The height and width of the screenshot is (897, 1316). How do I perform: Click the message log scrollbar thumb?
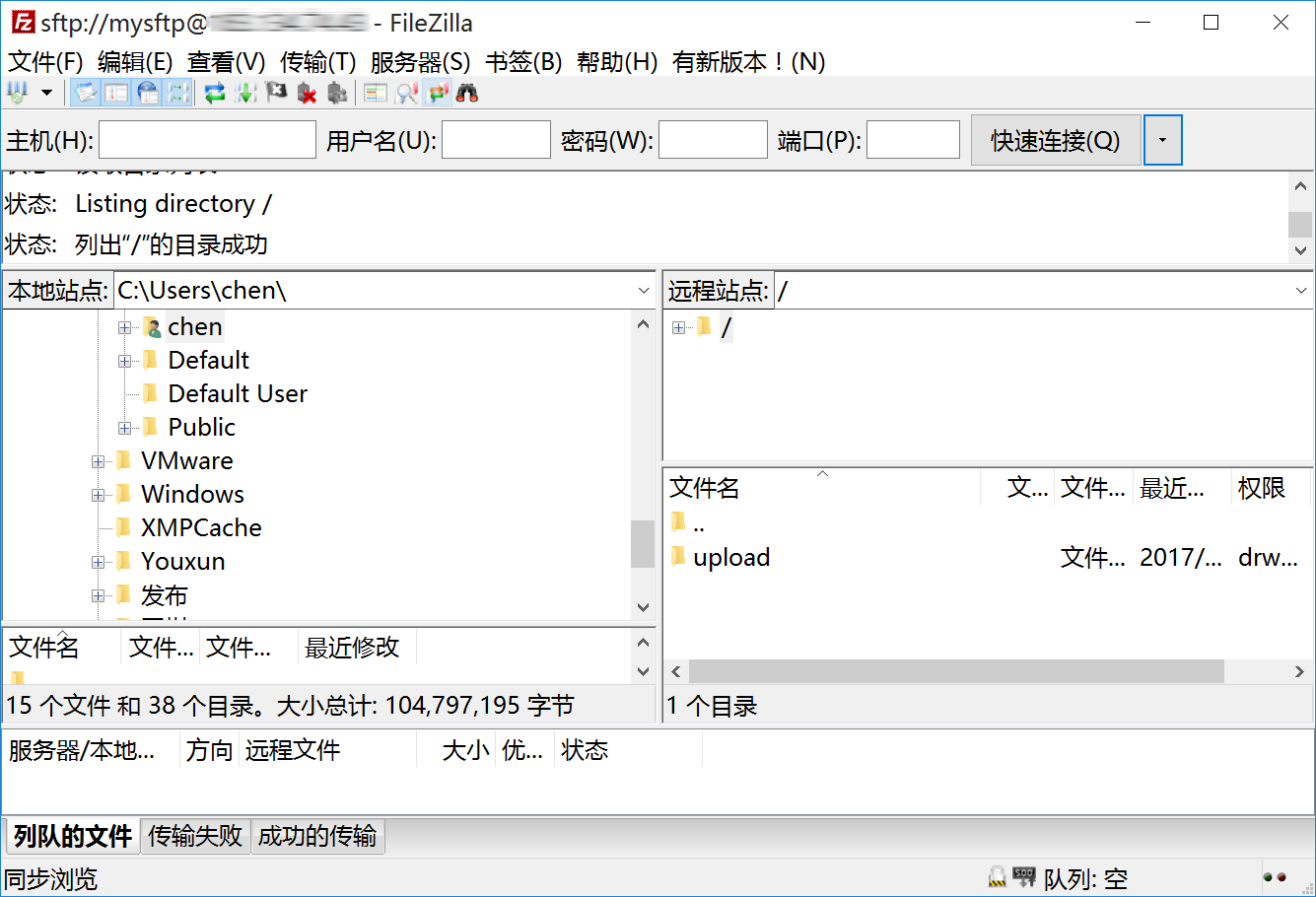coord(1300,225)
